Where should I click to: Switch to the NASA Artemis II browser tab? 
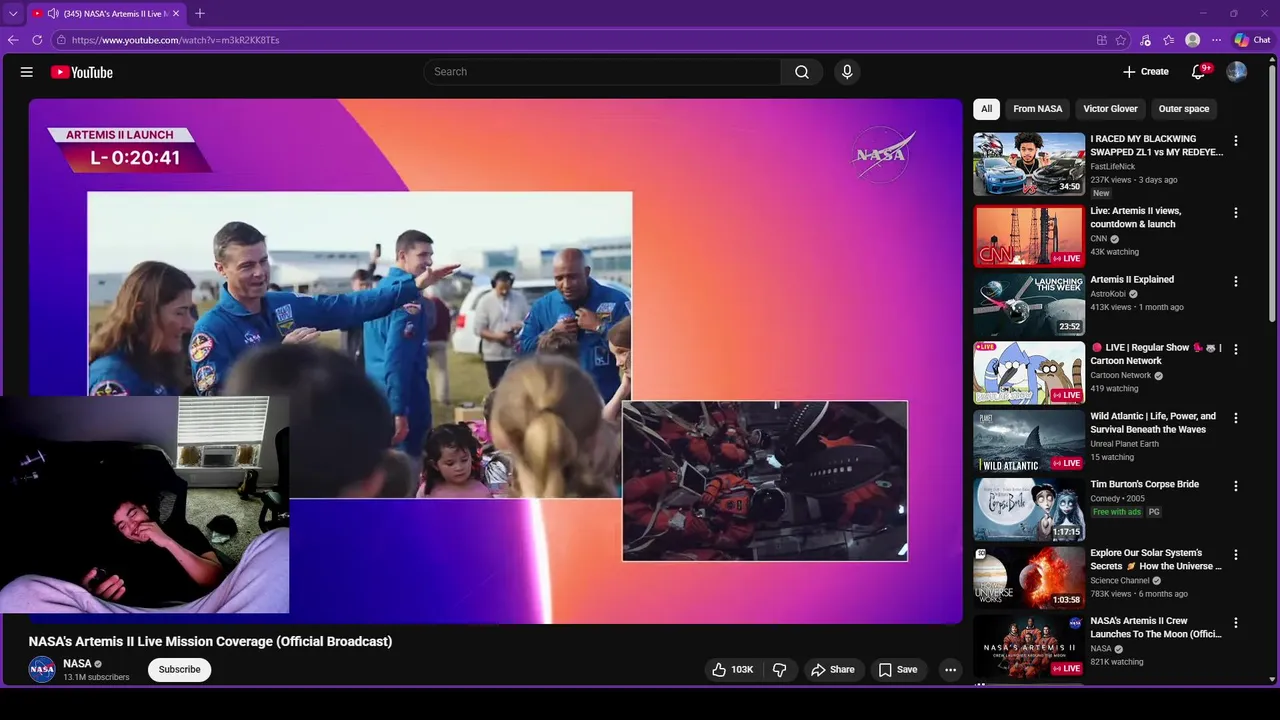(106, 14)
